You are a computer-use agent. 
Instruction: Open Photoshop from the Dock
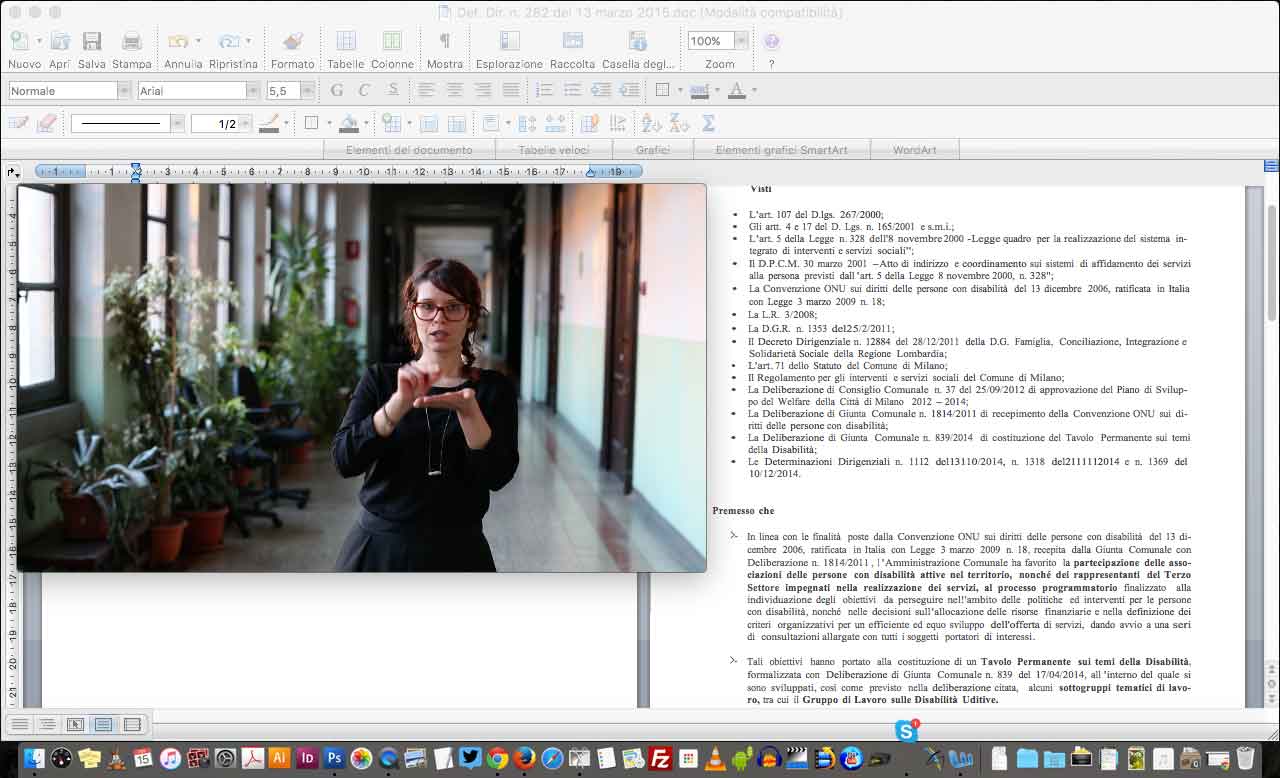click(334, 758)
